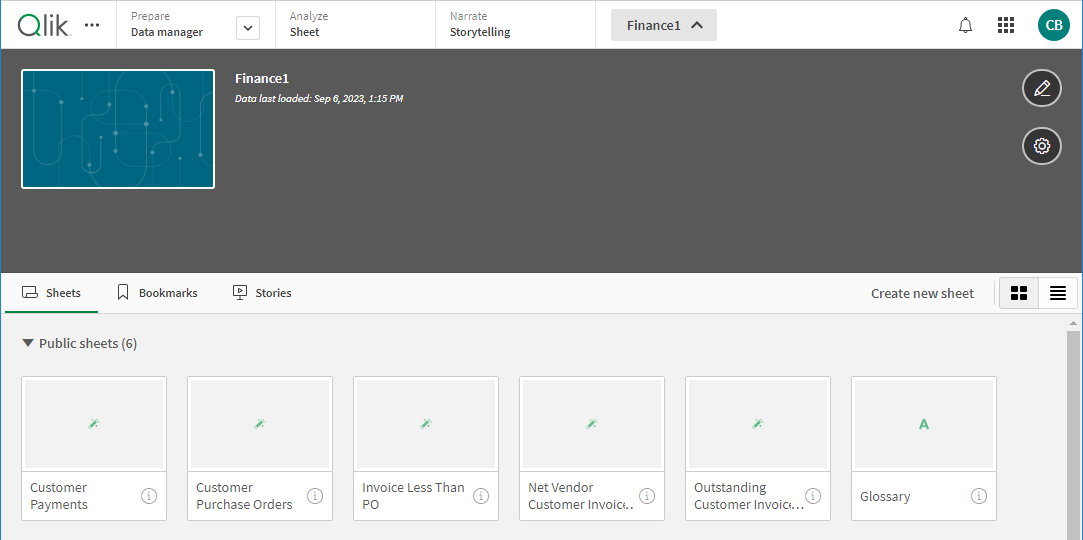The height and width of the screenshot is (540, 1083).
Task: Open the Stories tab
Action: [262, 293]
